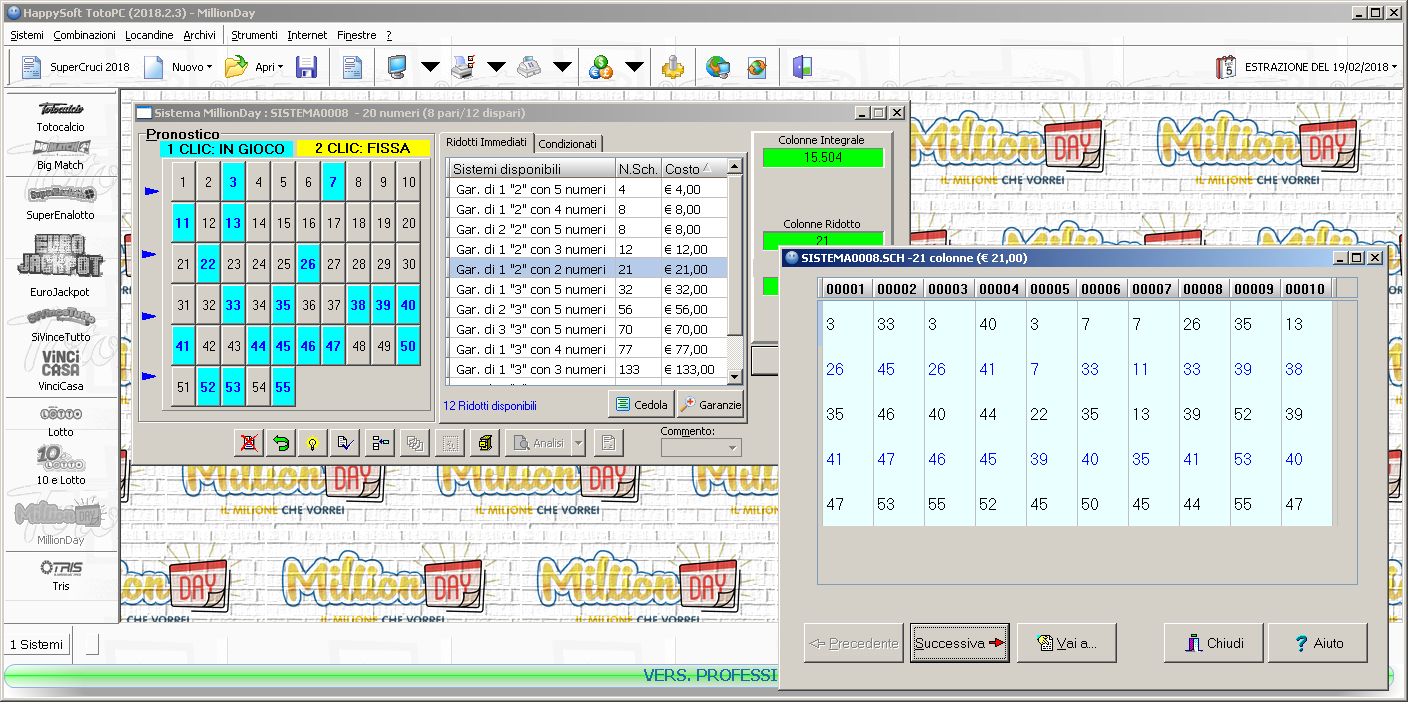Select row Gar. di 1 "3" con 5 numeri
This screenshot has width=1408, height=702.
588,289
